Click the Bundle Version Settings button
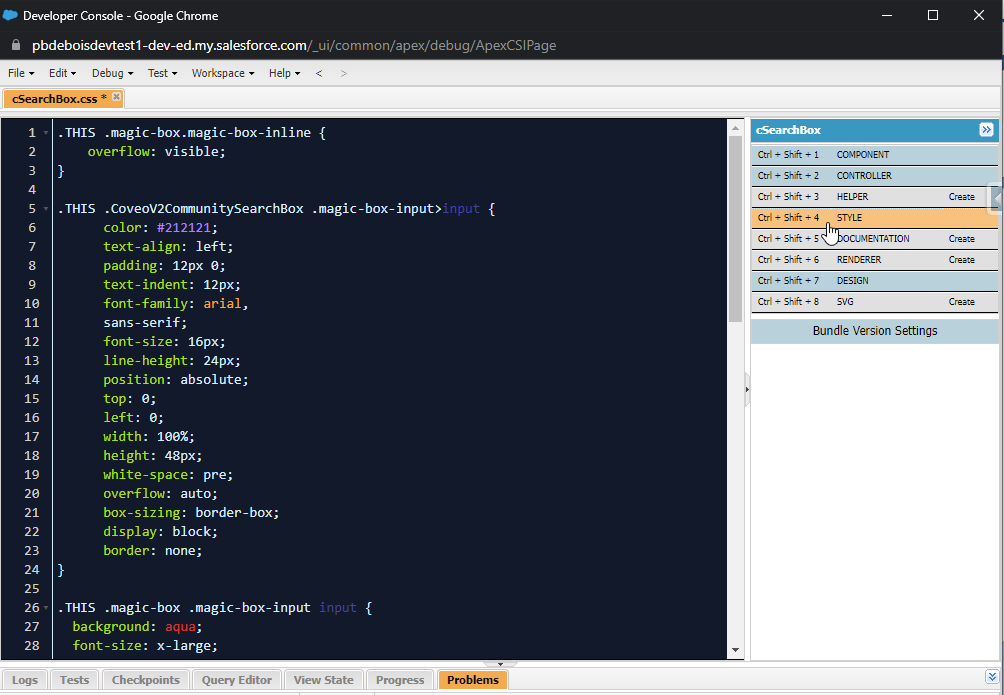Viewport: 1004px width, 695px height. point(874,331)
